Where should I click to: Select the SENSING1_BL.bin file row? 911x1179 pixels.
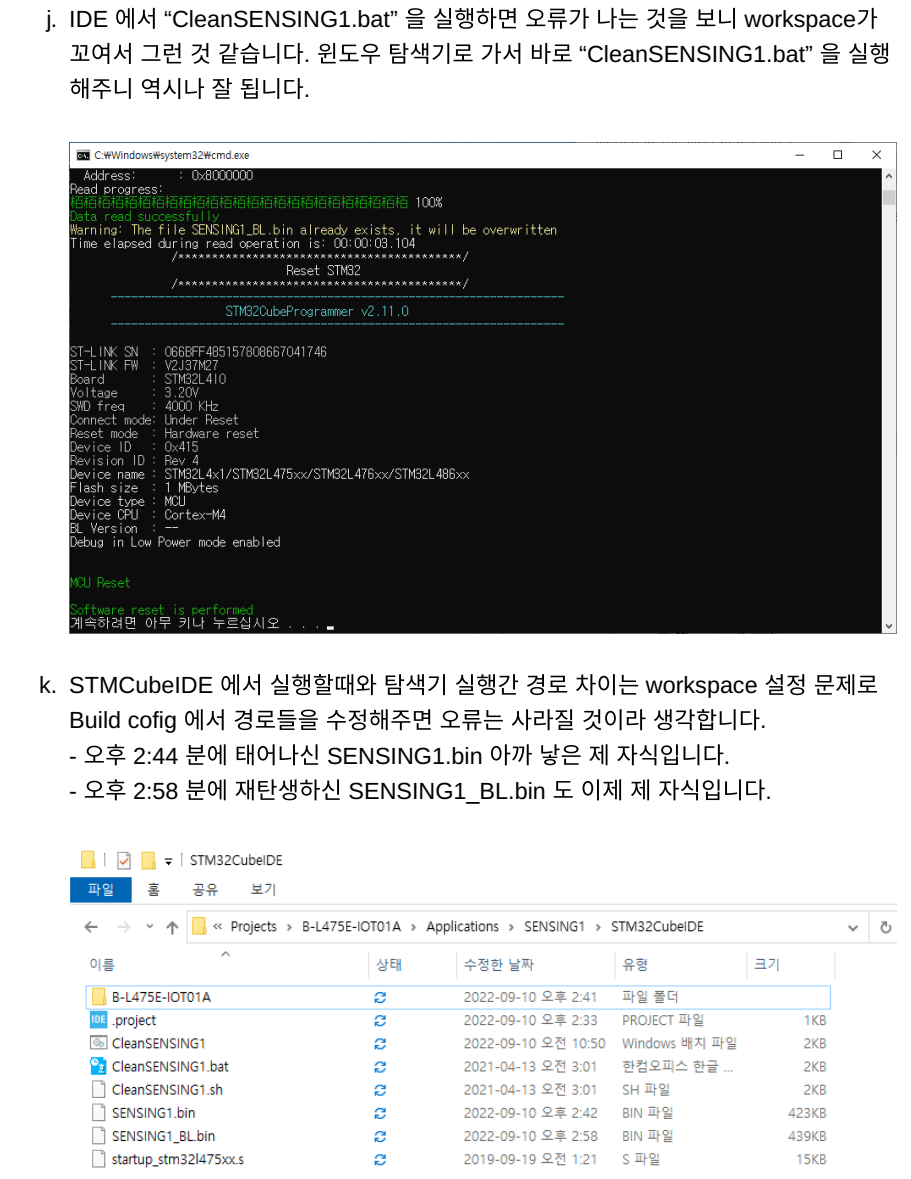[x=458, y=1136]
